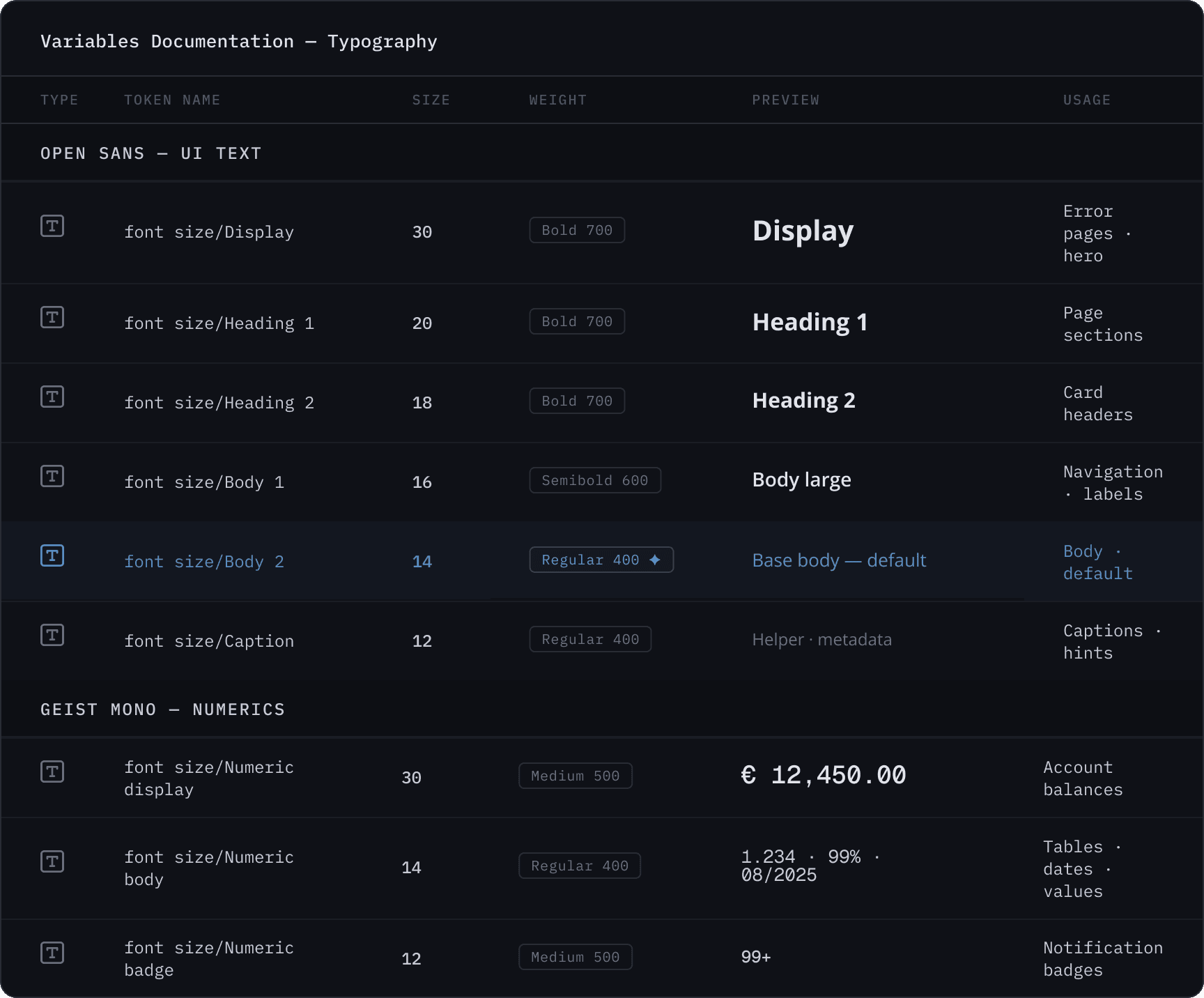Select the OPEN SANS — UI TEXT group header

[151, 153]
